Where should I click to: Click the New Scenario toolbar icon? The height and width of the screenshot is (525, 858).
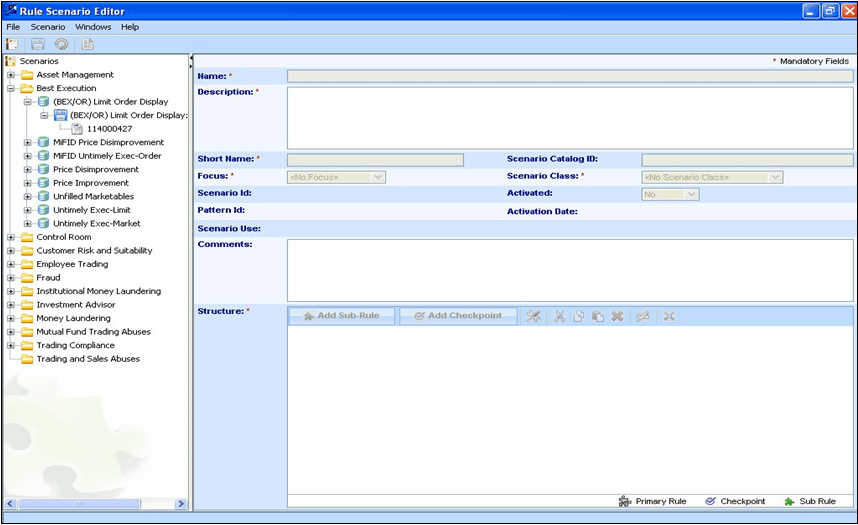pos(12,44)
